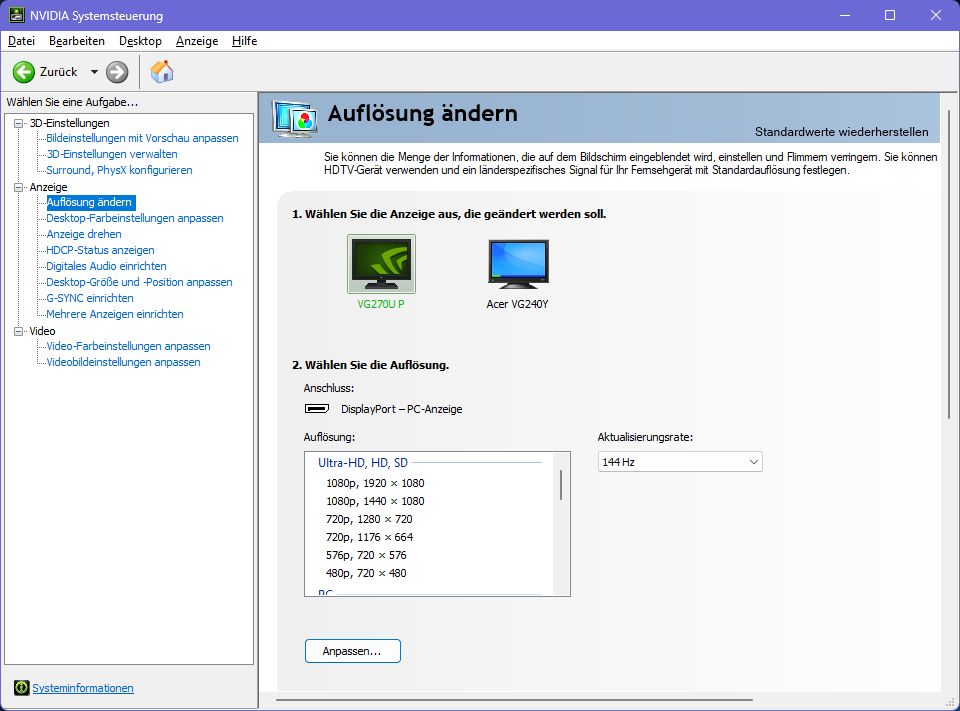Viewport: 960px width, 711px height.
Task: Open Videobildeinstellungen anpassen
Action: (x=124, y=362)
